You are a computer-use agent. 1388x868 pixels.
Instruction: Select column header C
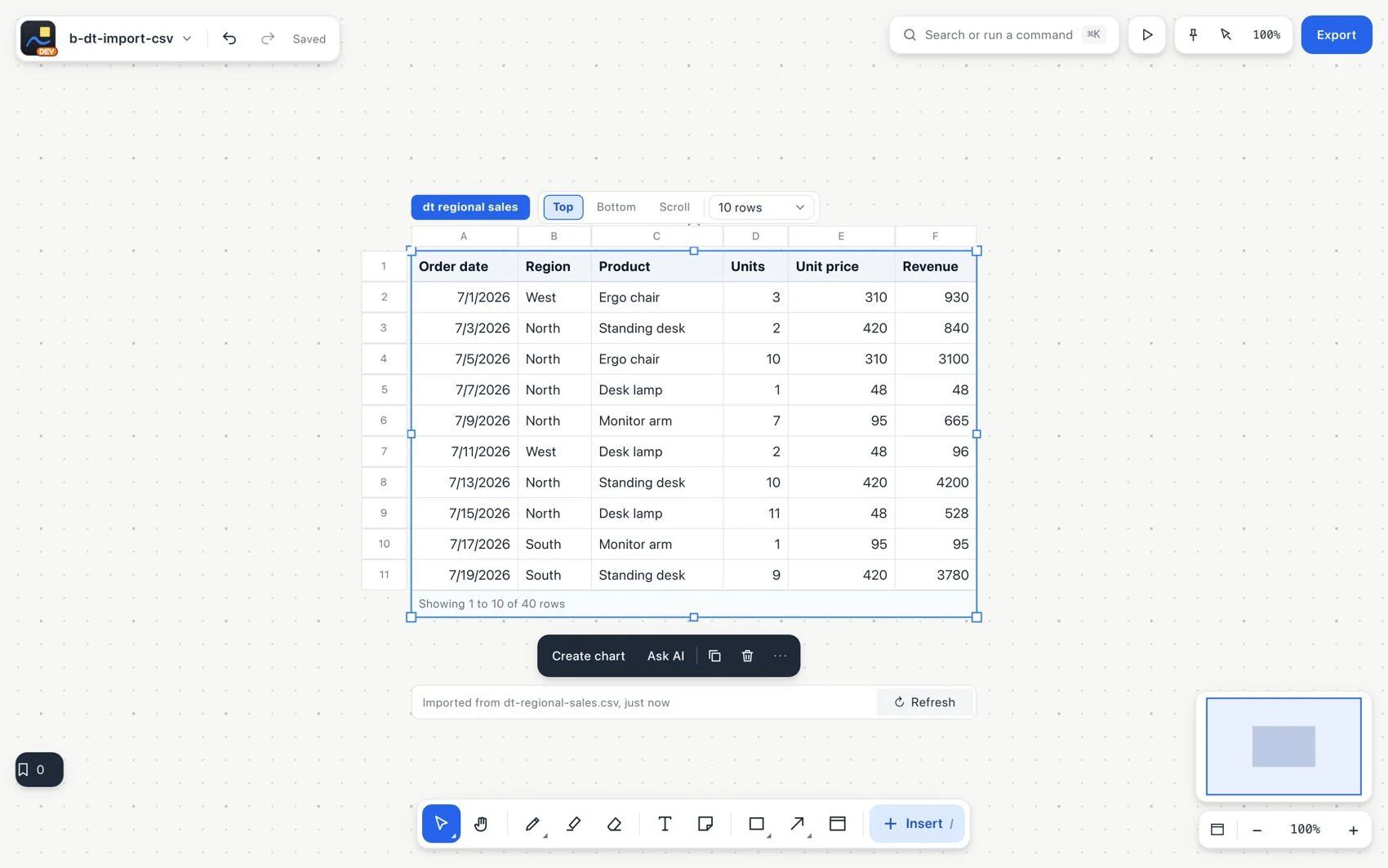click(656, 236)
